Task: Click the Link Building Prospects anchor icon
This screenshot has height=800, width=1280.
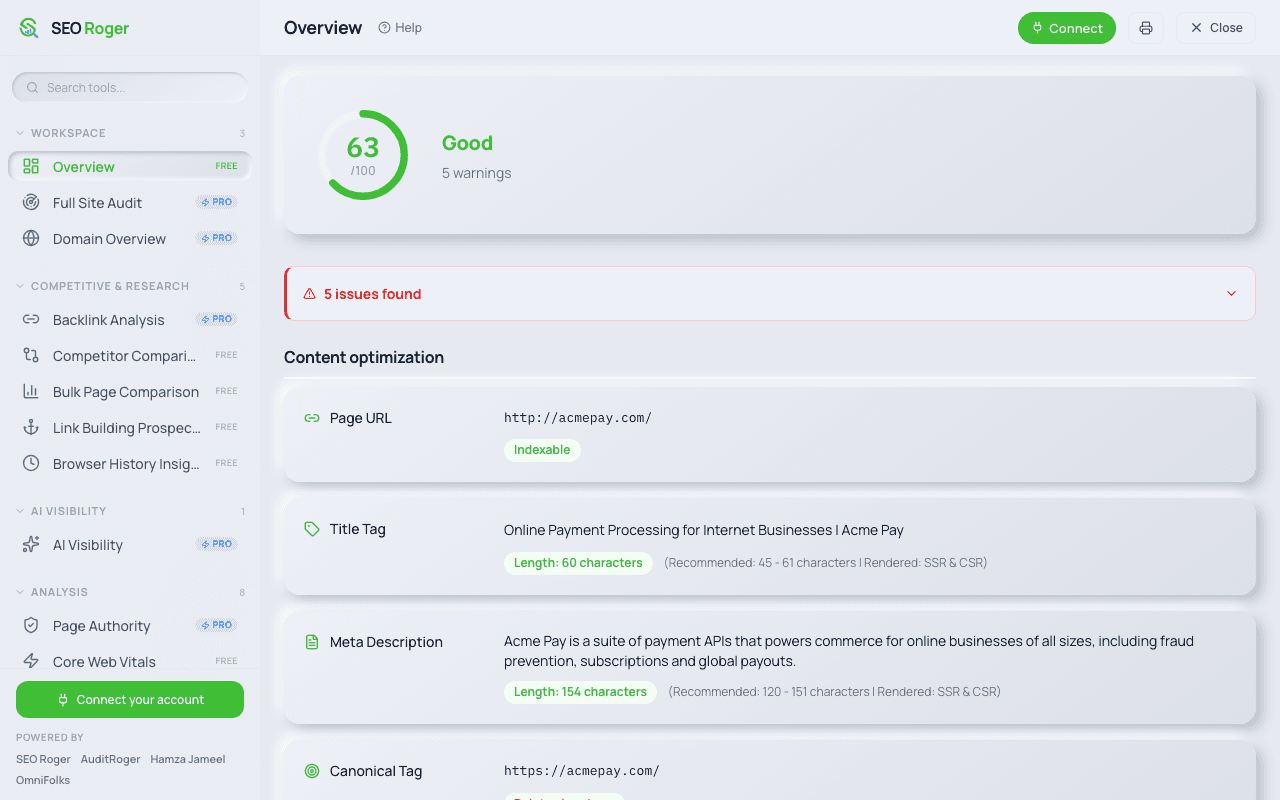Action: 31,427
